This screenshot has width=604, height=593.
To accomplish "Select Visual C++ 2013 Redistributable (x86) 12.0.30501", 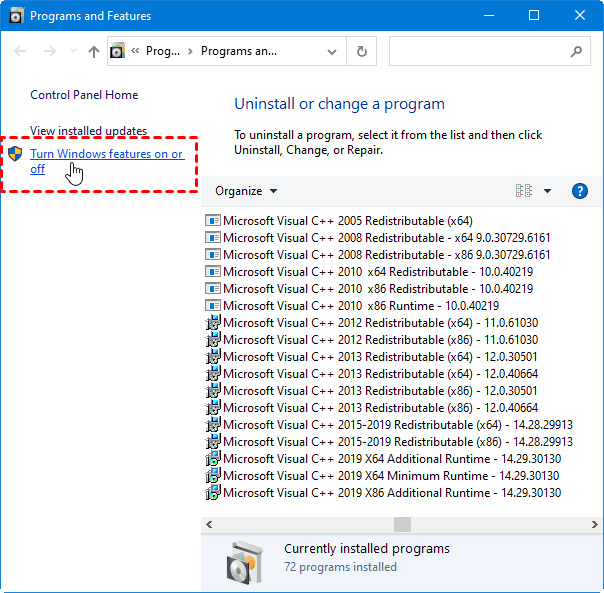I will [x=371, y=390].
